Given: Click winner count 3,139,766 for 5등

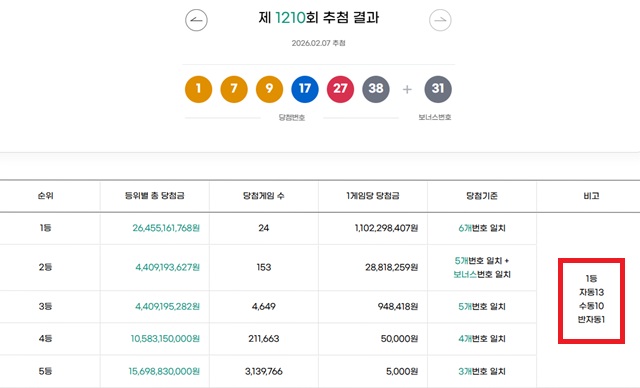Looking at the screenshot, I should (264, 371).
